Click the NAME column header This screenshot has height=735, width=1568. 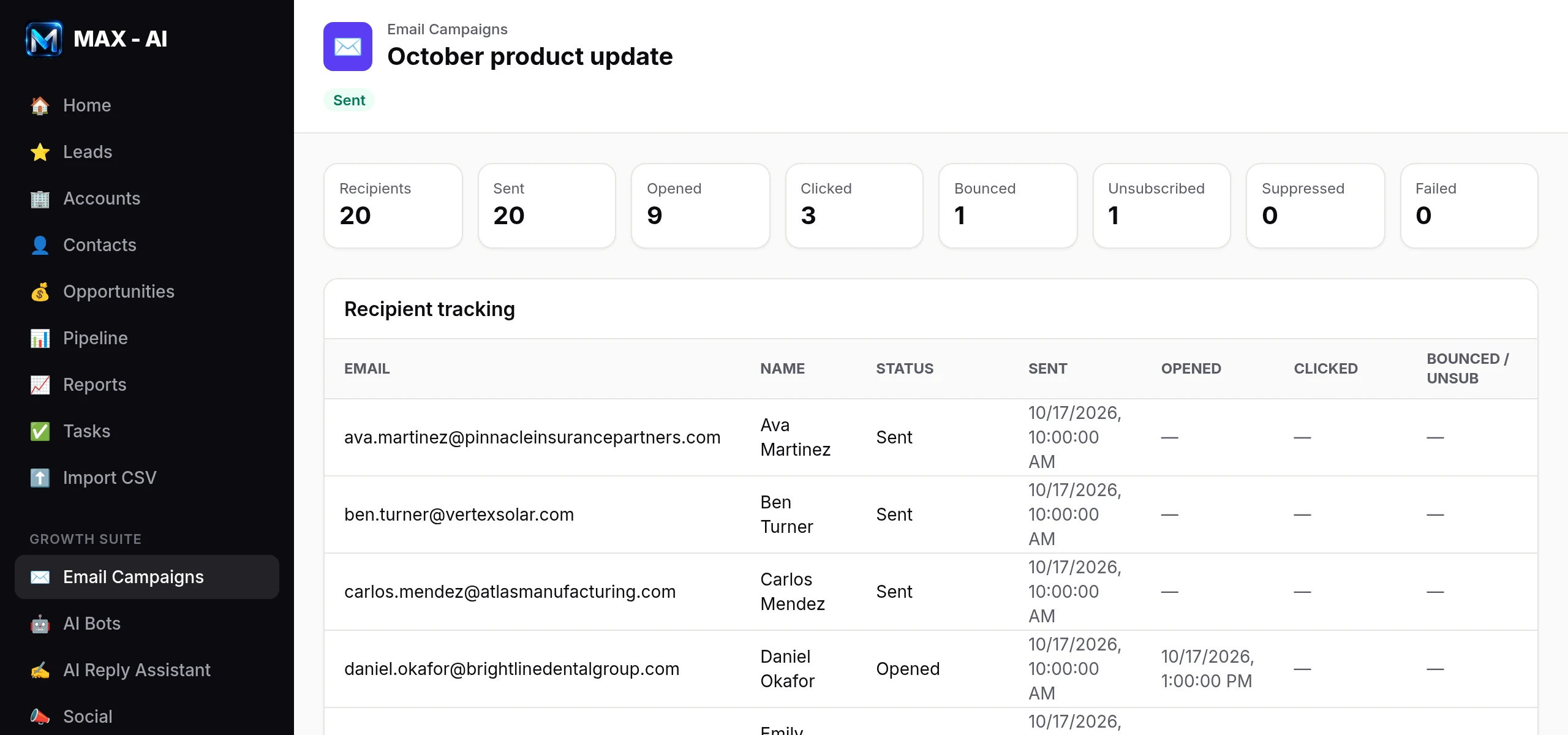pyautogui.click(x=783, y=369)
